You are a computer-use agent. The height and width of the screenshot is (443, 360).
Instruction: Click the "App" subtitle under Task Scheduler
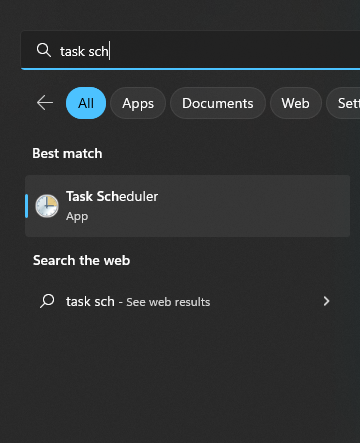77,217
